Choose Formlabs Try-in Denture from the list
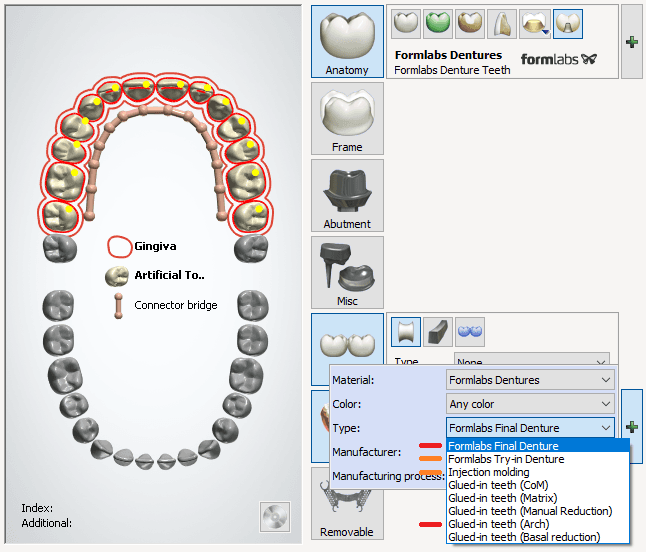This screenshot has width=649, height=554. point(506,459)
